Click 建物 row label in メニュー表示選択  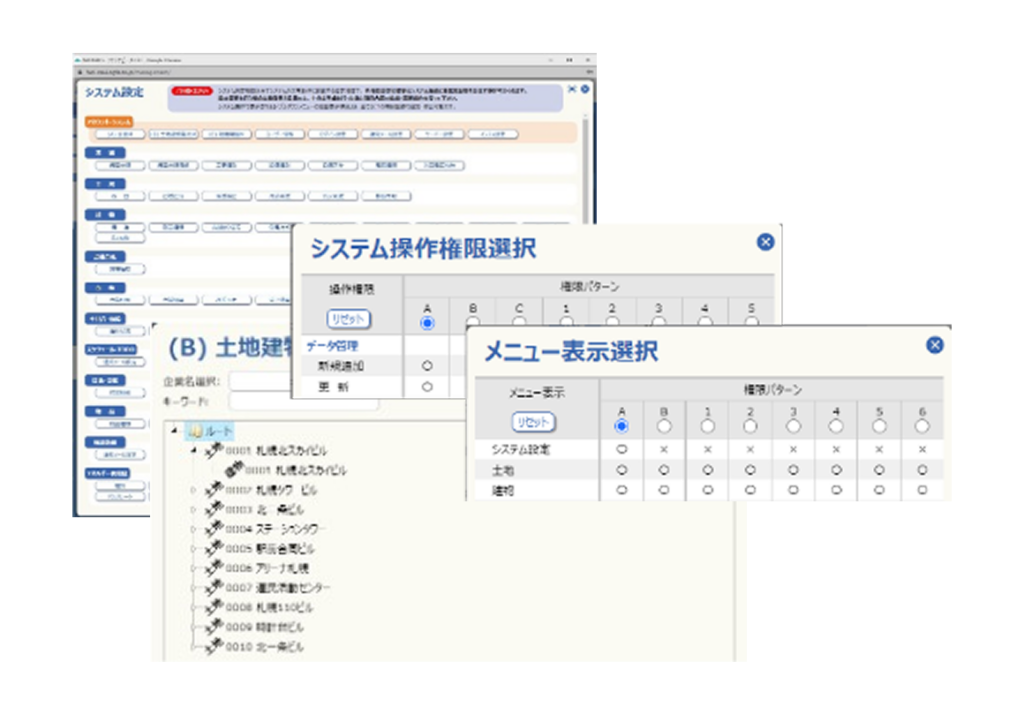(x=502, y=490)
